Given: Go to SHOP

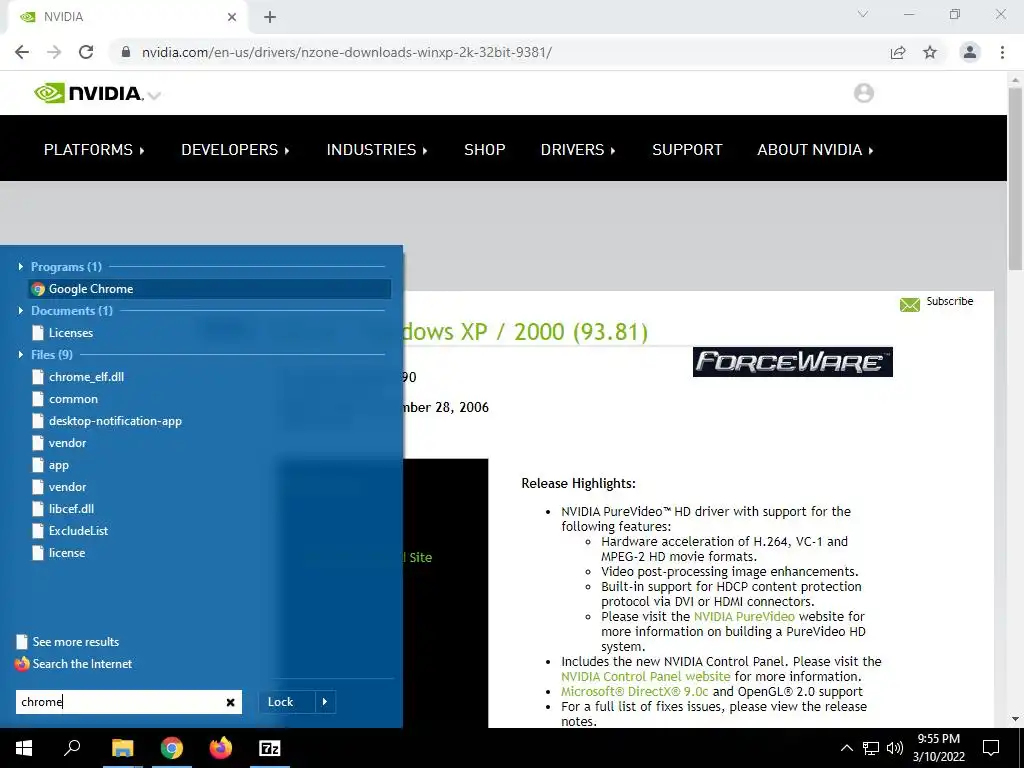Looking at the screenshot, I should click(x=485, y=150).
